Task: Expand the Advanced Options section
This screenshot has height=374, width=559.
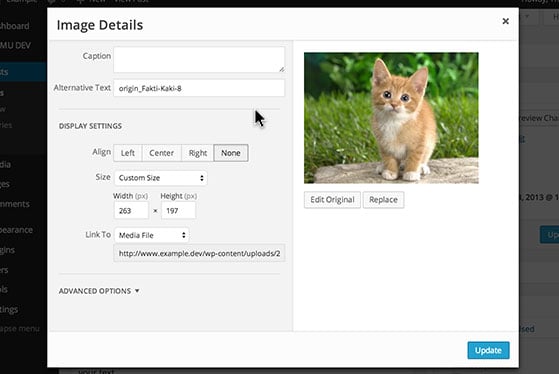Action: (x=99, y=291)
